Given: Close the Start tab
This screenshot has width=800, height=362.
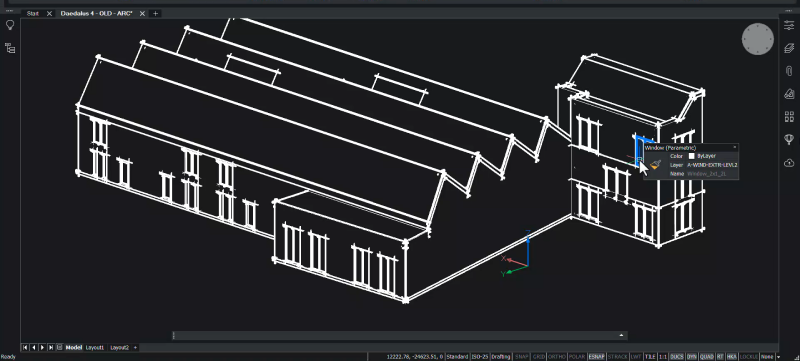Looking at the screenshot, I should click(49, 13).
